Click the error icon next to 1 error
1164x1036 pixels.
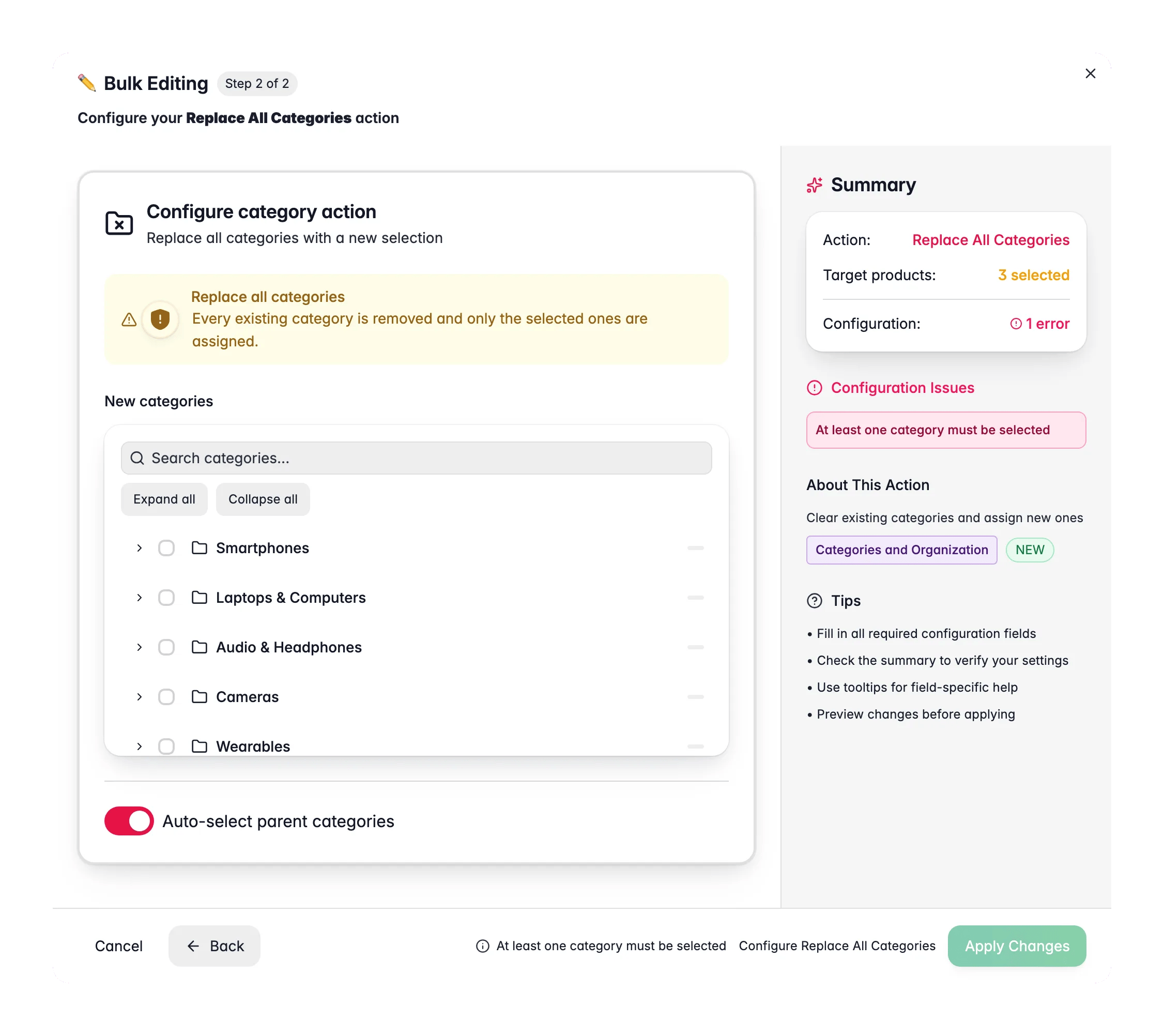click(x=1016, y=324)
